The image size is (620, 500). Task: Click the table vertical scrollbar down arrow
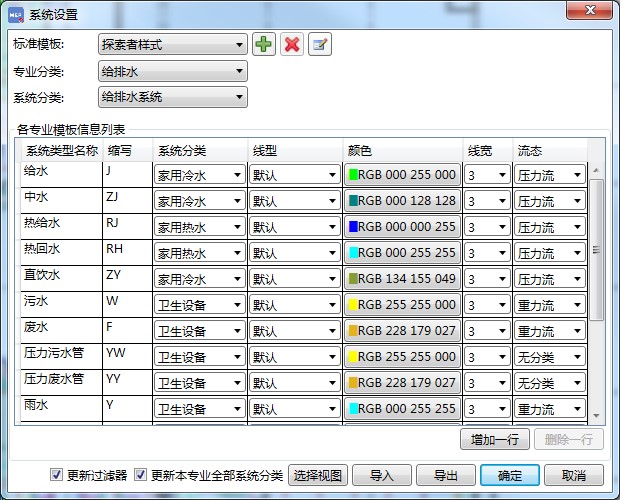coord(596,414)
